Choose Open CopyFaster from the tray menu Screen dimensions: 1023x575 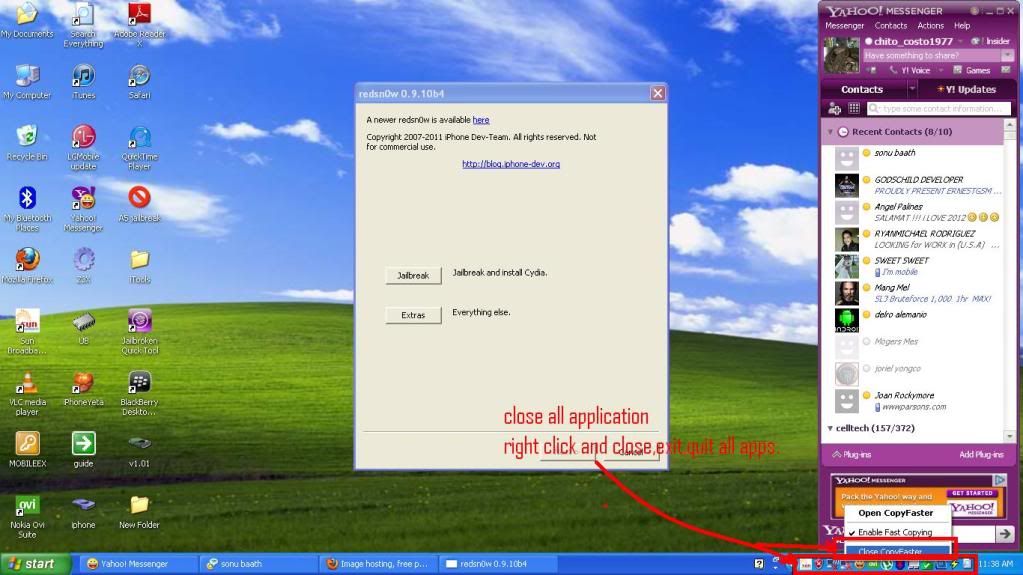coord(897,513)
